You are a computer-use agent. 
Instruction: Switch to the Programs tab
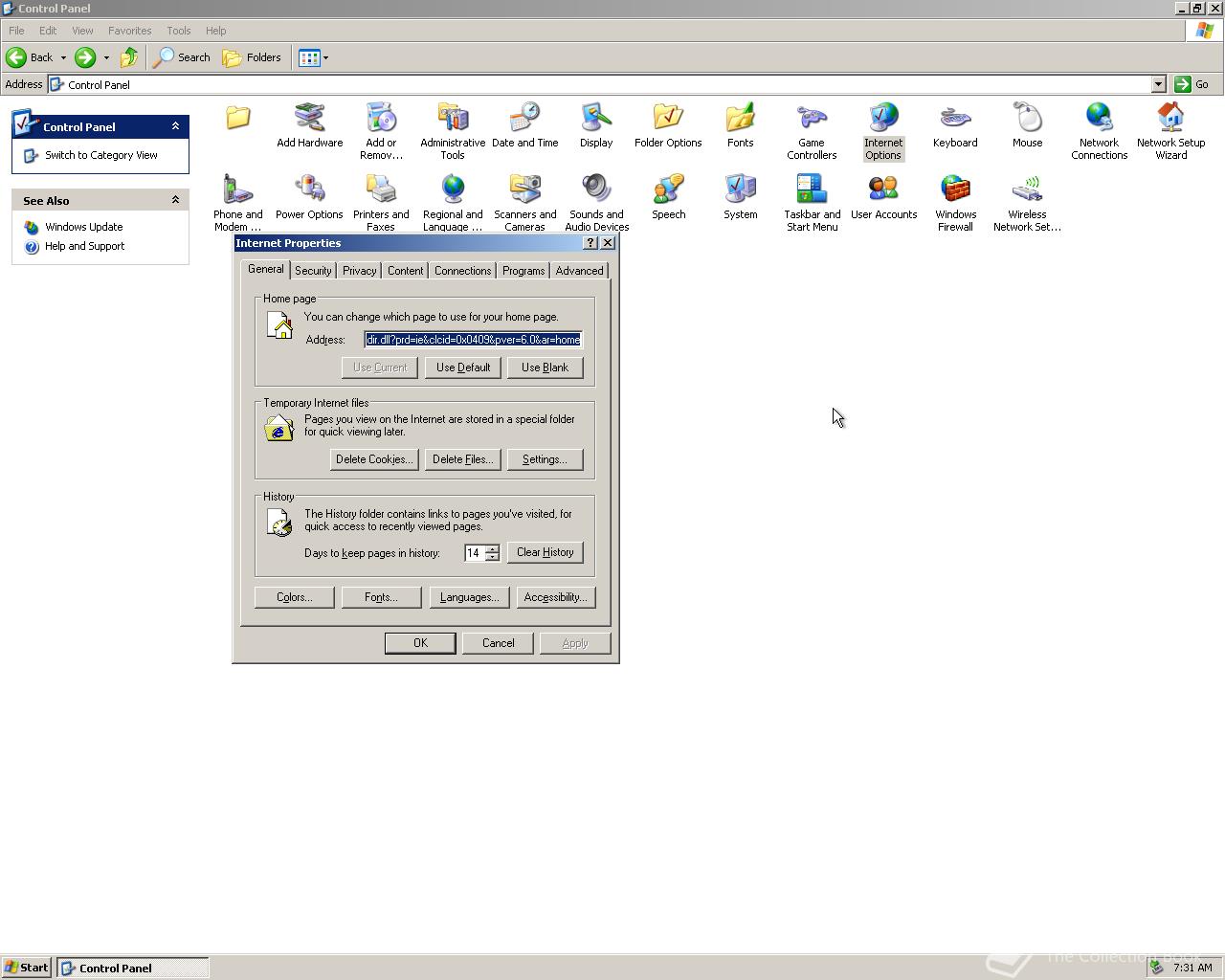tap(523, 271)
